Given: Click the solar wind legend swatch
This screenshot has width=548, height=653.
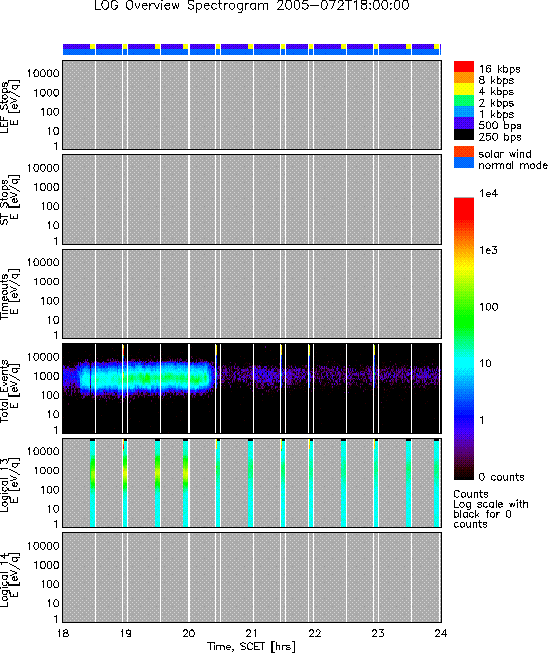Looking at the screenshot, I should click(x=464, y=152).
